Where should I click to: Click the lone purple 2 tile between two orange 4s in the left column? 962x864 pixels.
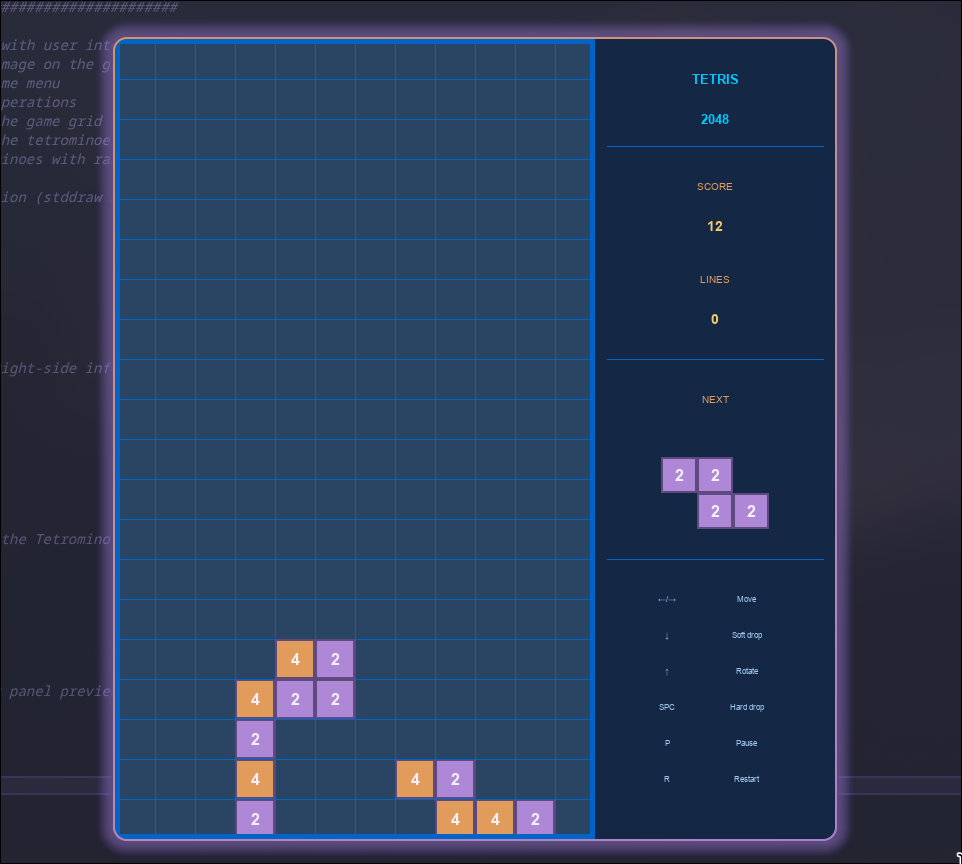pyautogui.click(x=255, y=739)
